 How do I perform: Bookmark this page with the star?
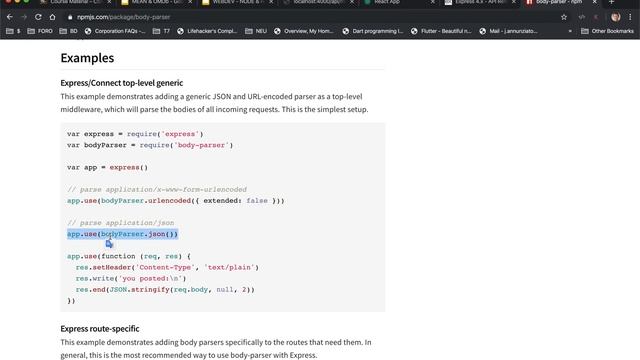(564, 17)
